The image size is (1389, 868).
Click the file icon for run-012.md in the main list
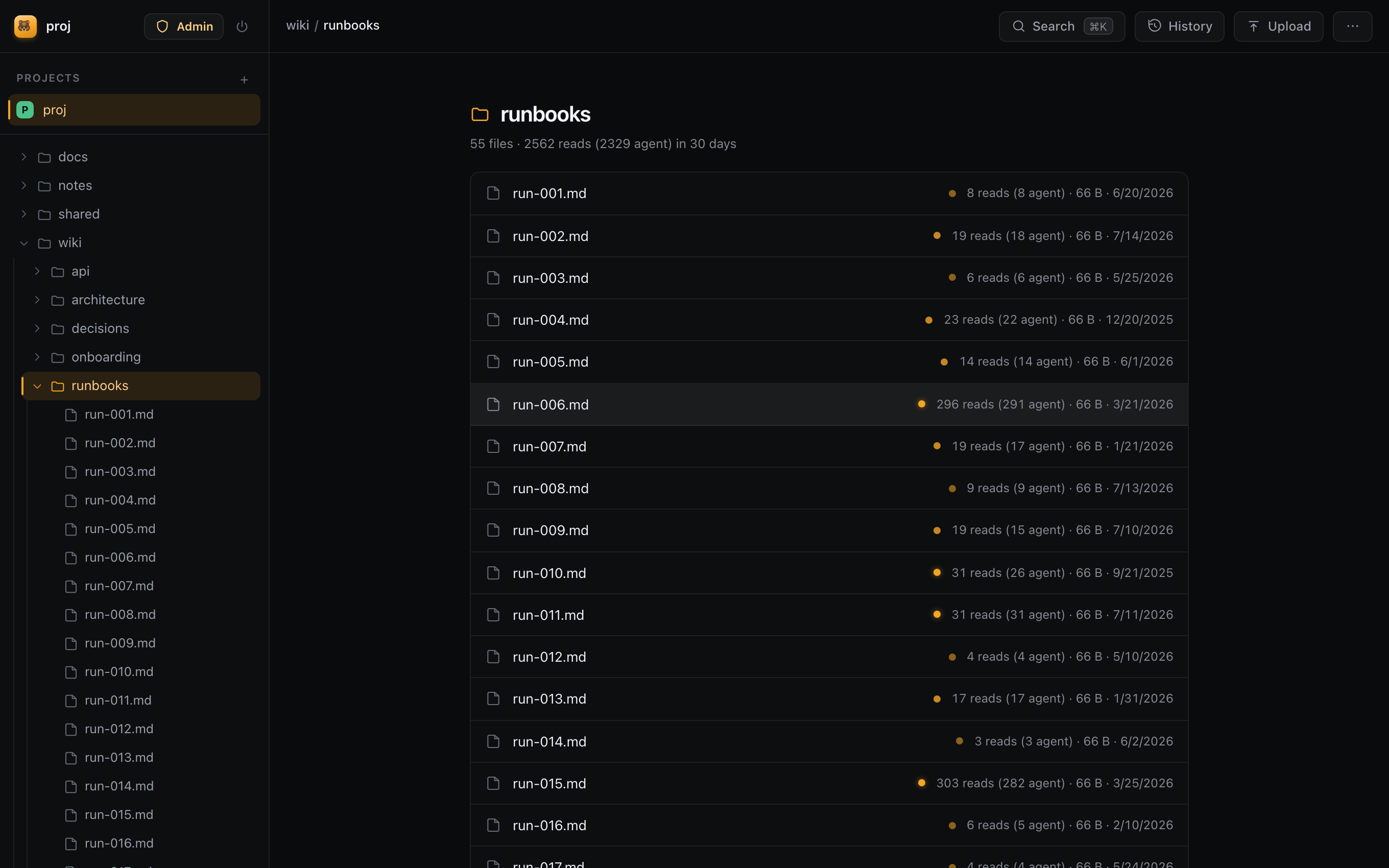[x=493, y=657]
